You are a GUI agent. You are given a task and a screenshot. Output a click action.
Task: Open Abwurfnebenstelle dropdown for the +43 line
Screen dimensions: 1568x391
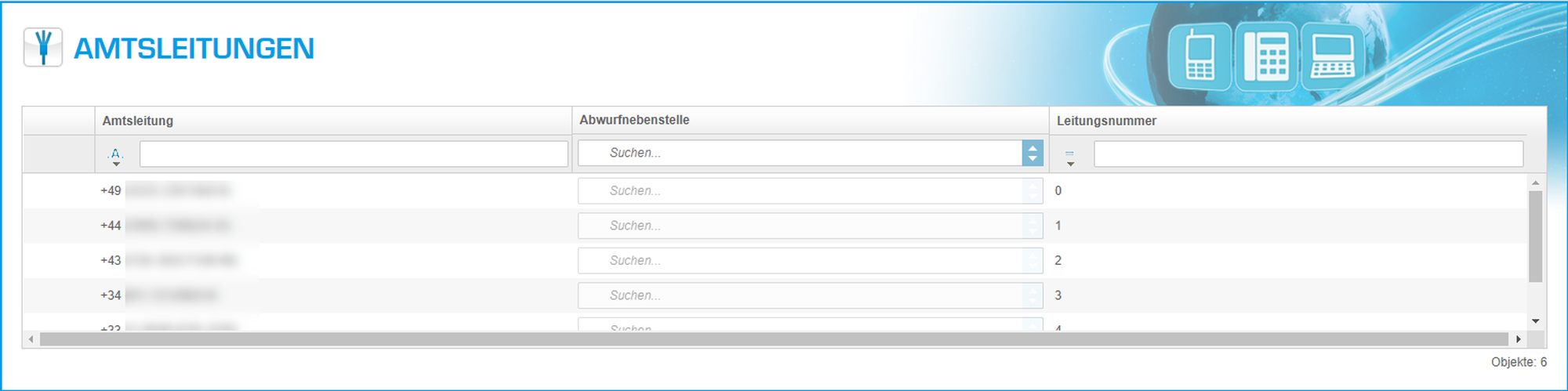pyautogui.click(x=1033, y=261)
